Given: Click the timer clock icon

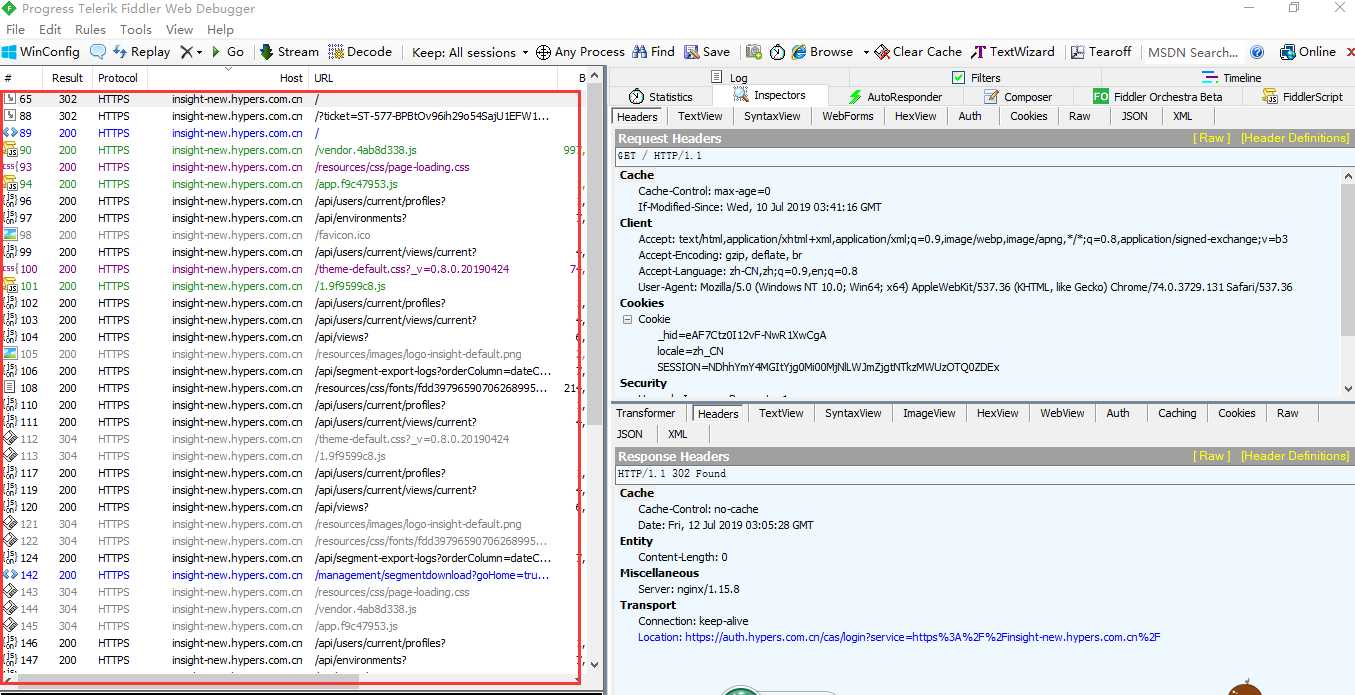Looking at the screenshot, I should 777,52.
